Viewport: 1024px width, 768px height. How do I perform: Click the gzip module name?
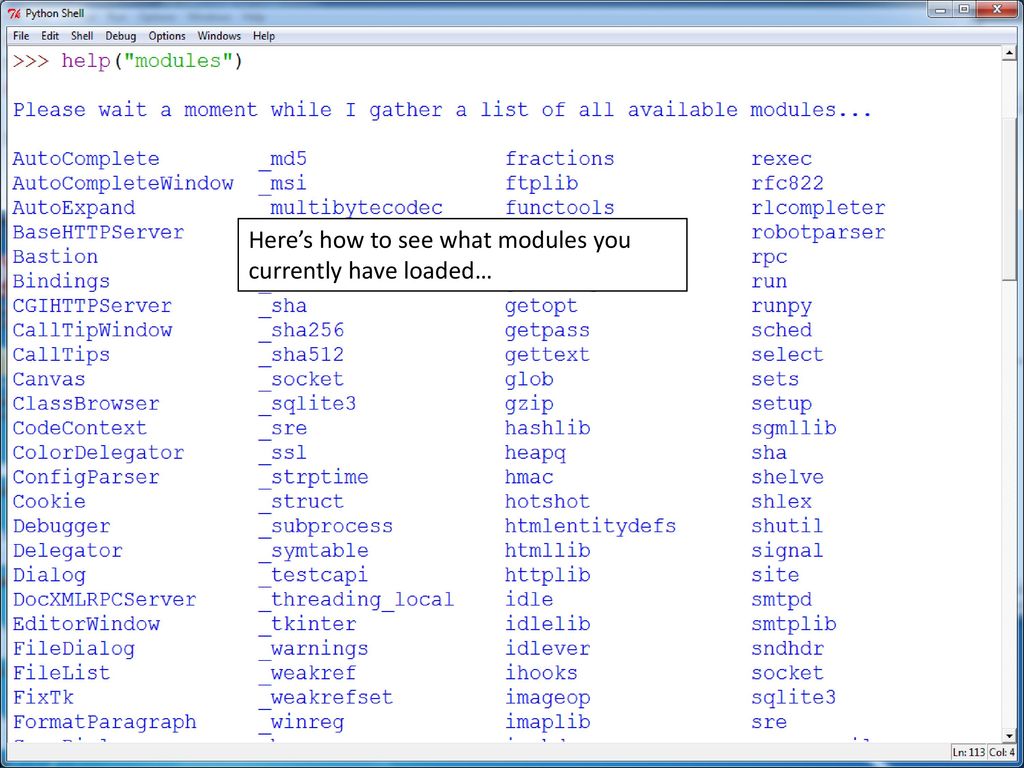(x=529, y=404)
